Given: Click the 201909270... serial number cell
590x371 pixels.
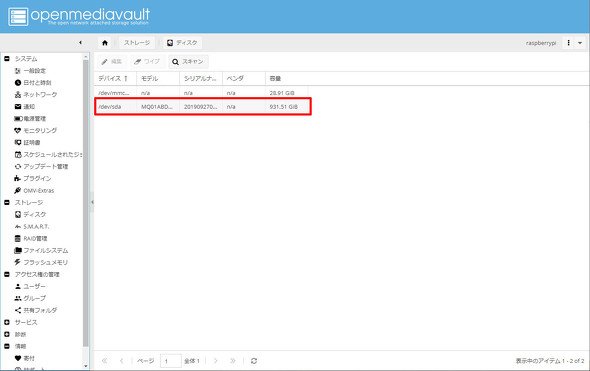Looking at the screenshot, I should [201, 107].
